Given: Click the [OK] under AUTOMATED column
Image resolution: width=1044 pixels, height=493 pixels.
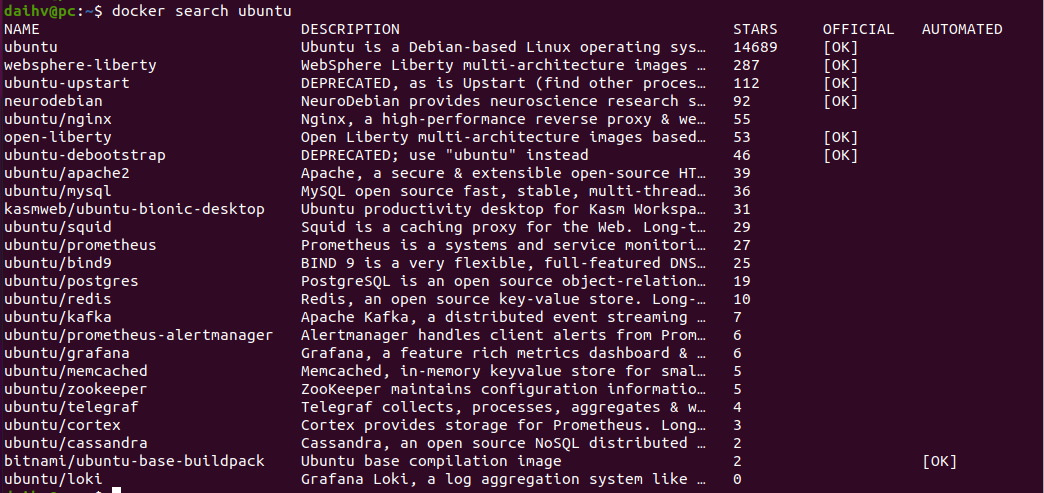Looking at the screenshot, I should [x=939, y=461].
